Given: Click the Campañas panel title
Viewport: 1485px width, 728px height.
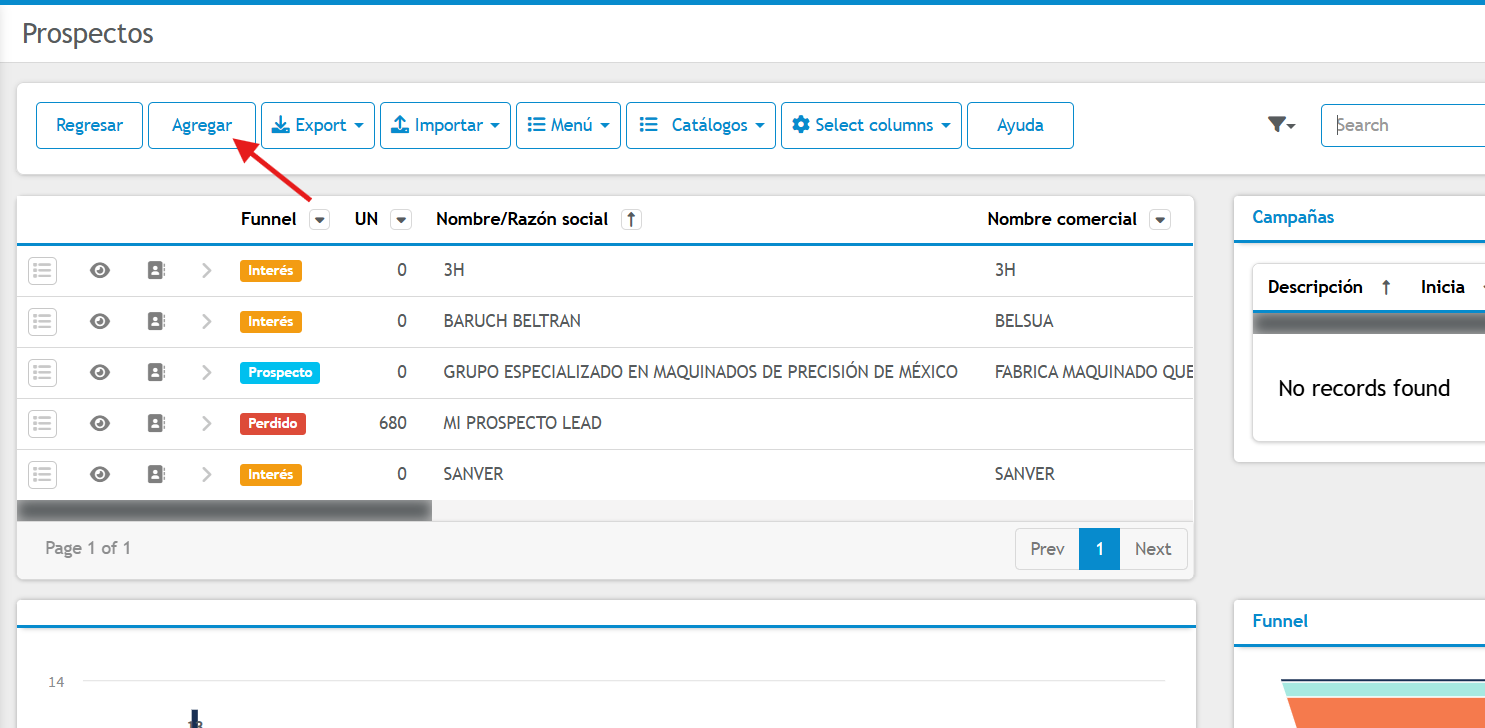Looking at the screenshot, I should (x=1293, y=217).
